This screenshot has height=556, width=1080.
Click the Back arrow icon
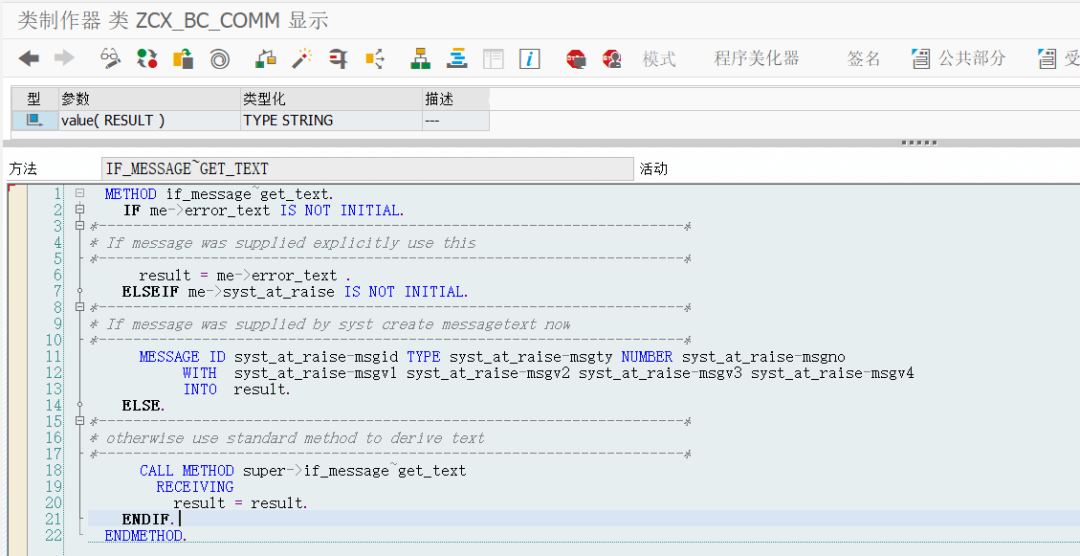click(x=29, y=59)
